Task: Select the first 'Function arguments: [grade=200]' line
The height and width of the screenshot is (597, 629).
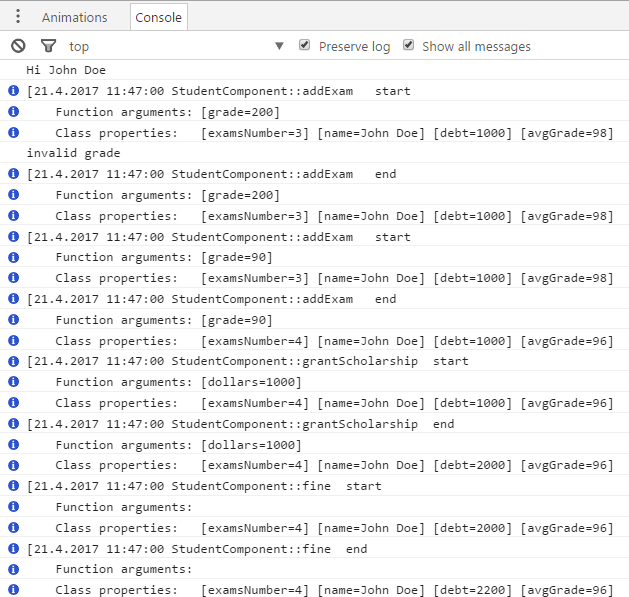Action: tap(167, 112)
